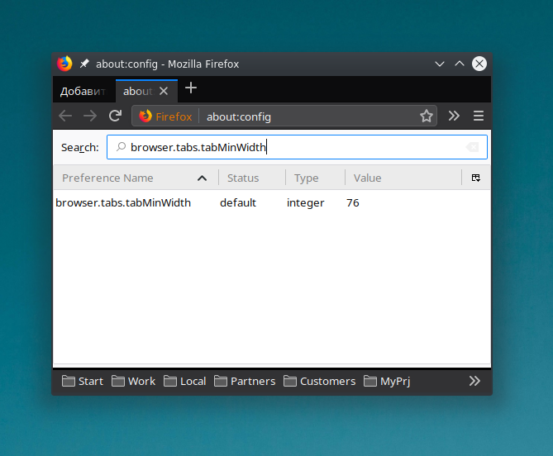Select the about:config tab

pyautogui.click(x=147, y=91)
